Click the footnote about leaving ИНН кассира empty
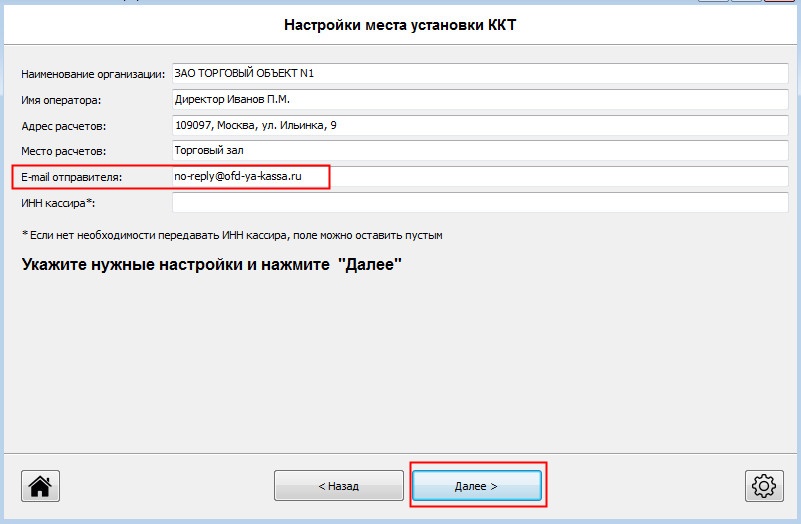 232,235
